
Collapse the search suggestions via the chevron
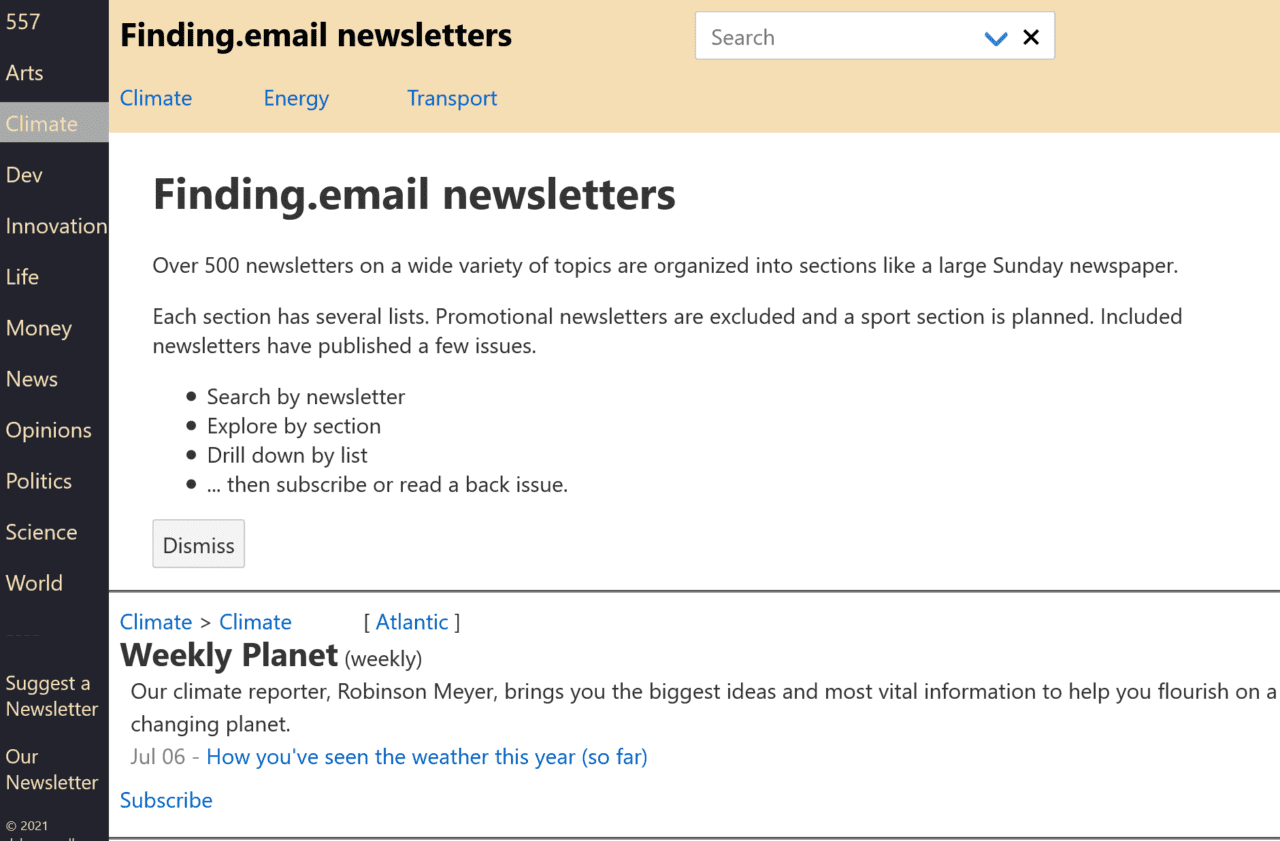[x=996, y=37]
